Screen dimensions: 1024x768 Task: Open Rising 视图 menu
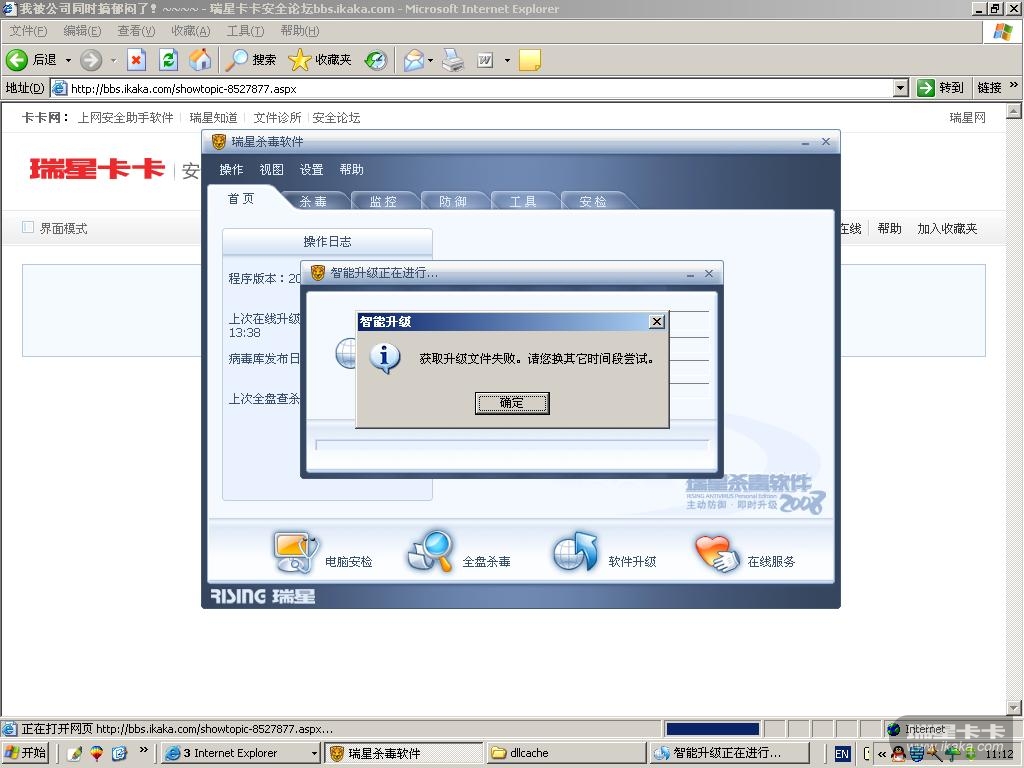tap(272, 170)
